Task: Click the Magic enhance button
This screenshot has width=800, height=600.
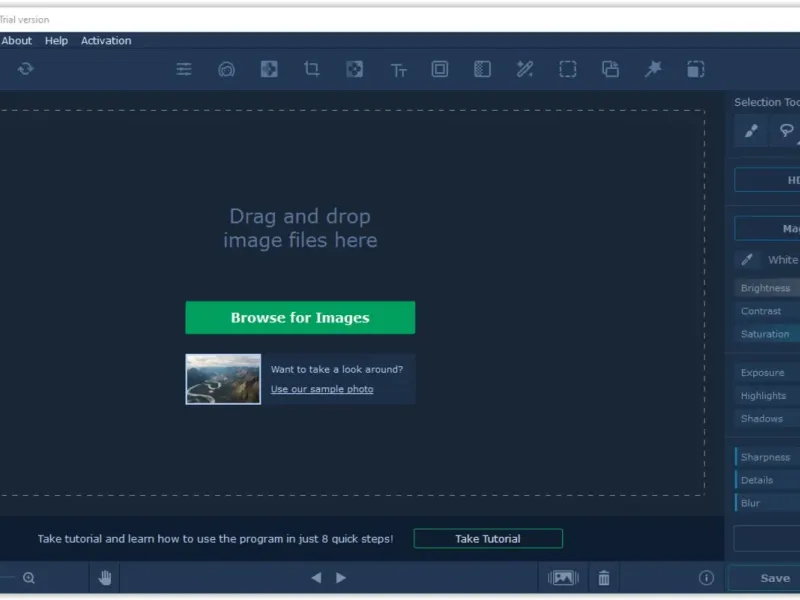Action: [x=767, y=229]
